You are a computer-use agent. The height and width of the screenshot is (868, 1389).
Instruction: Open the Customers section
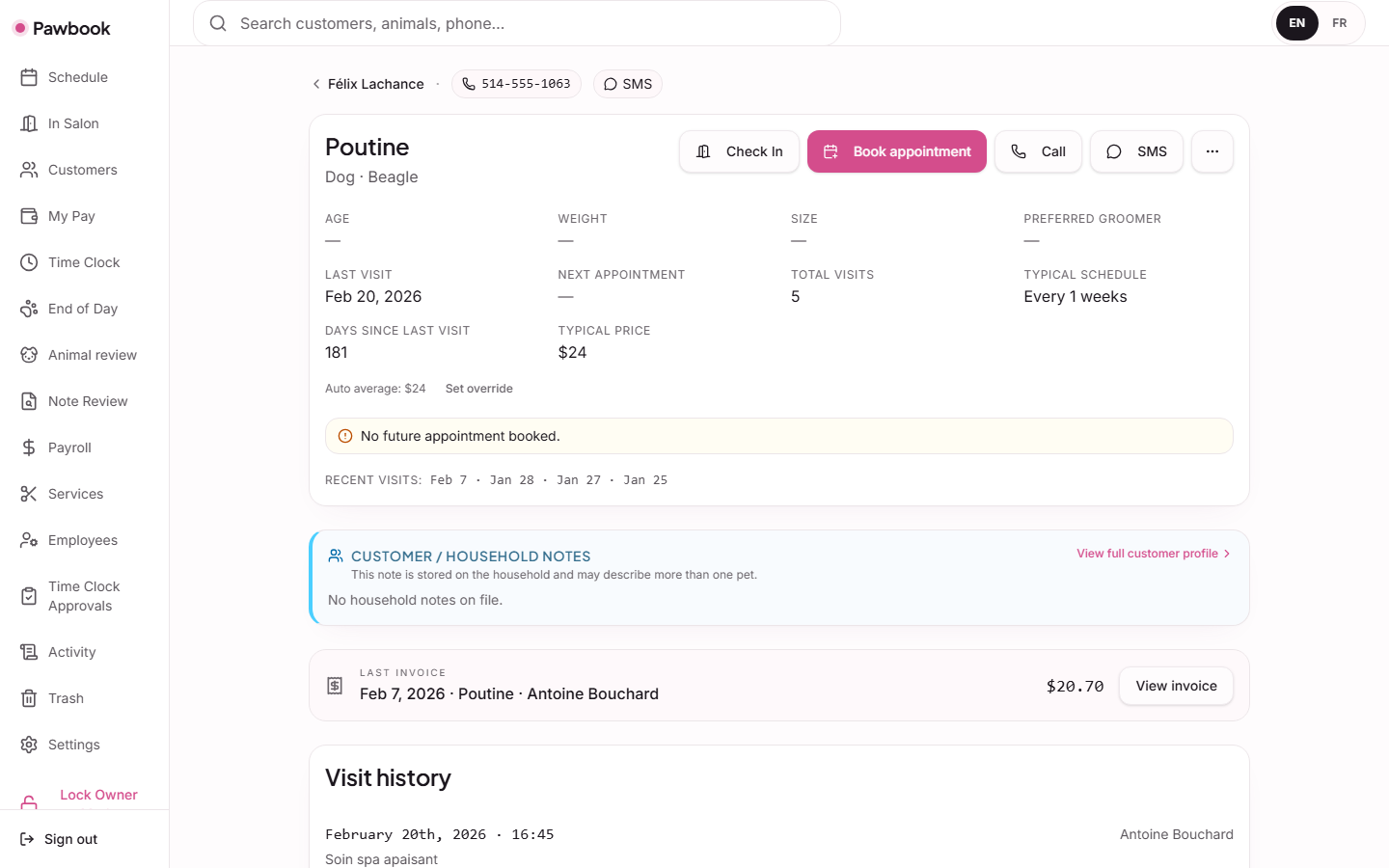84,170
